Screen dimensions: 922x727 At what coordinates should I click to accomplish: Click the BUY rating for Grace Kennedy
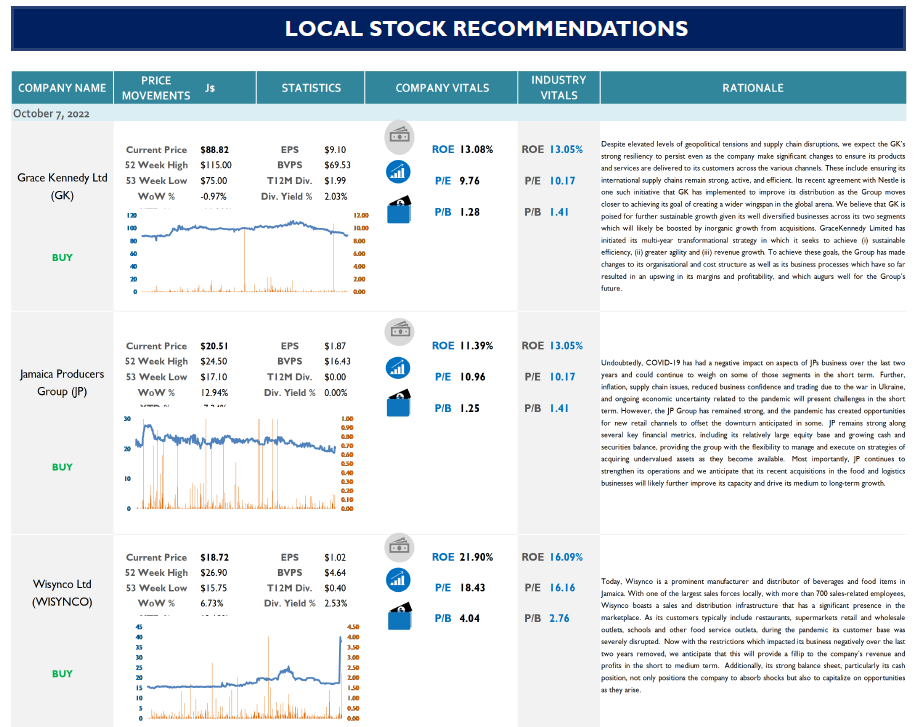(x=62, y=258)
